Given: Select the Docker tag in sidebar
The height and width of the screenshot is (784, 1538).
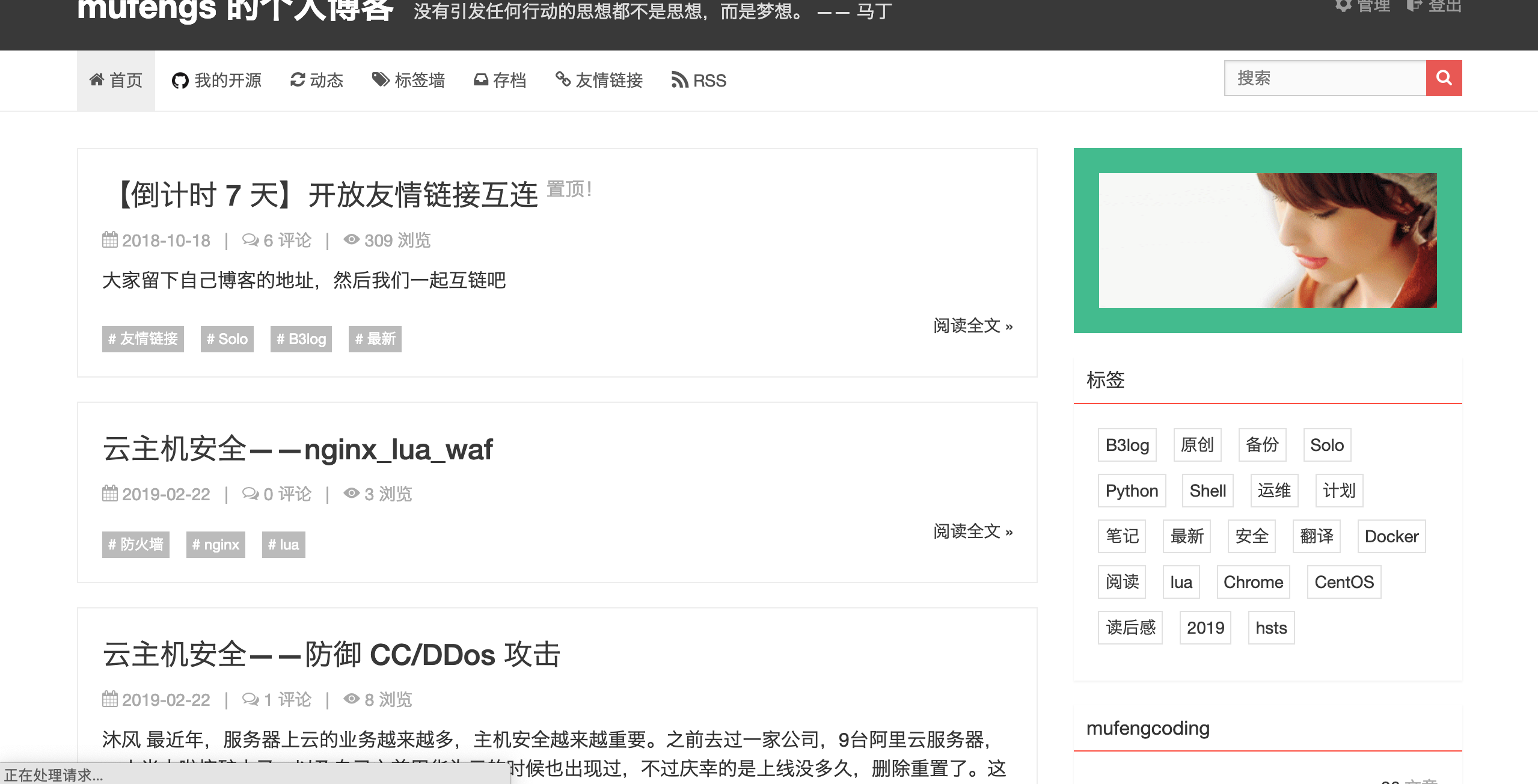Looking at the screenshot, I should [x=1391, y=536].
